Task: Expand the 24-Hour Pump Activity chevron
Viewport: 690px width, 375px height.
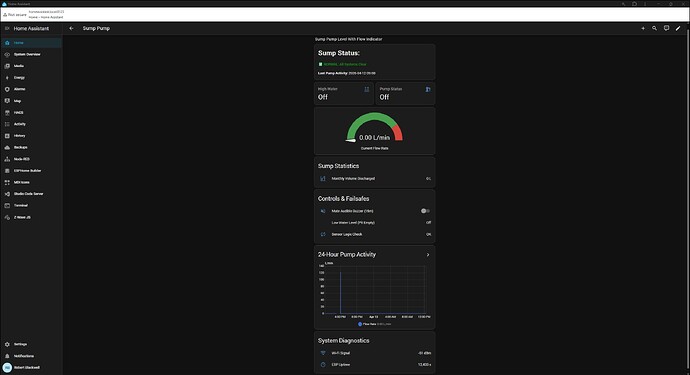Action: (x=428, y=255)
